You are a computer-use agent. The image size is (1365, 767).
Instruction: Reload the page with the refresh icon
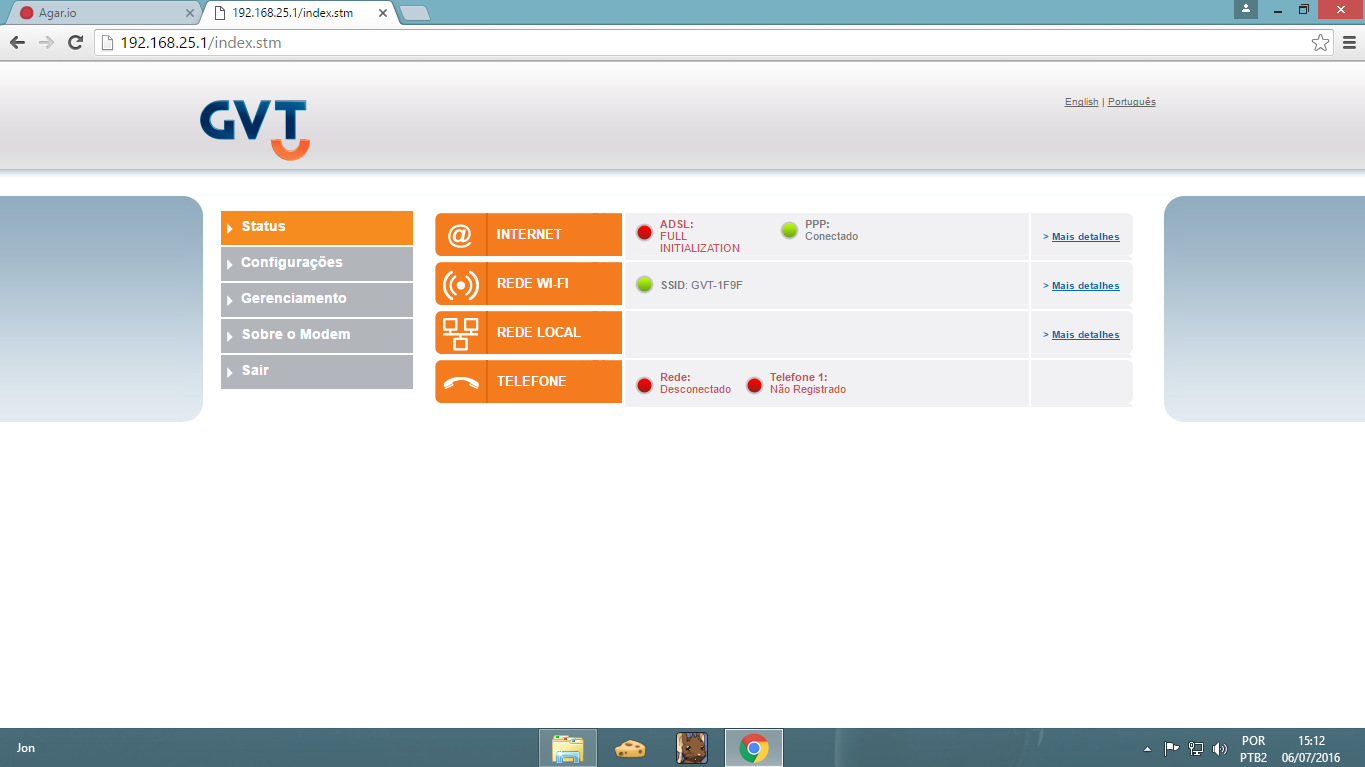pyautogui.click(x=75, y=42)
